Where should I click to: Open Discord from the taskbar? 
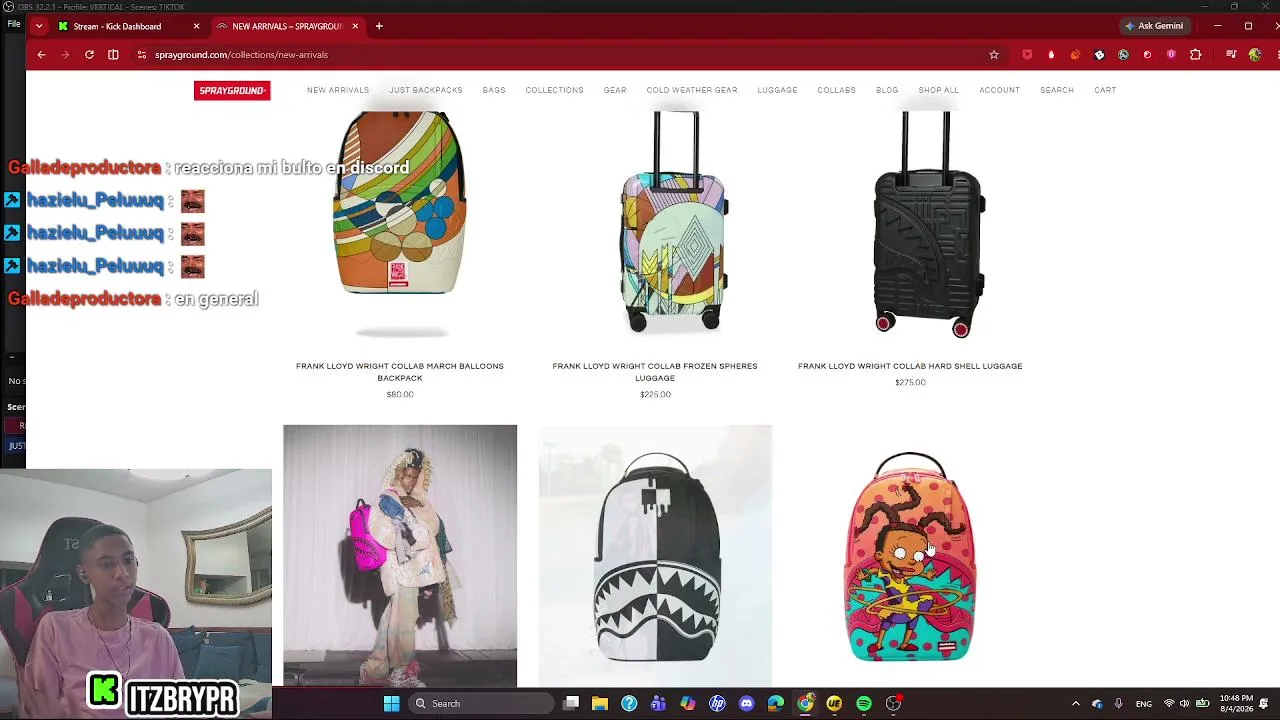746,704
